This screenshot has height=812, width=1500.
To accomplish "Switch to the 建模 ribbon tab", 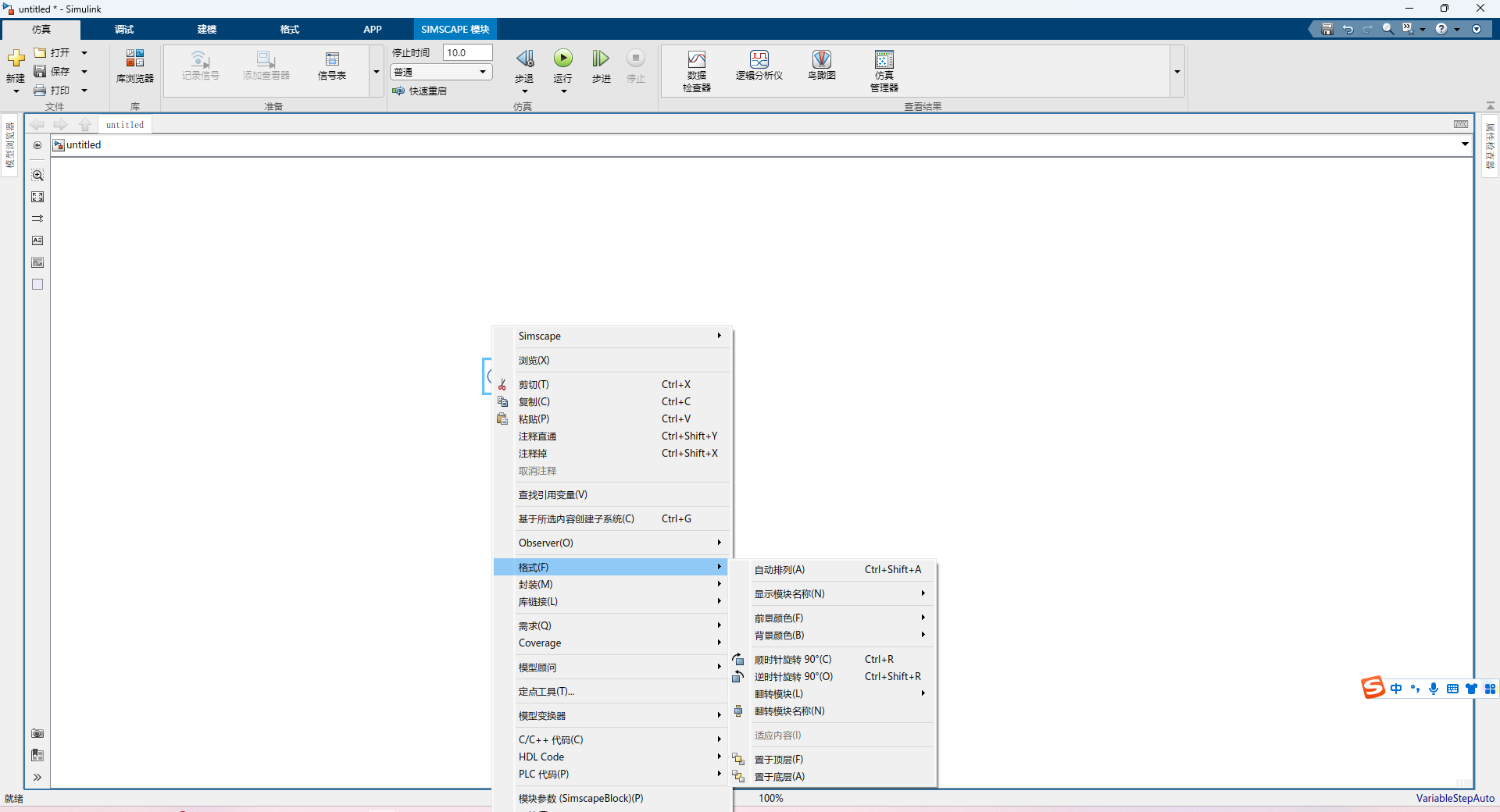I will tap(207, 29).
